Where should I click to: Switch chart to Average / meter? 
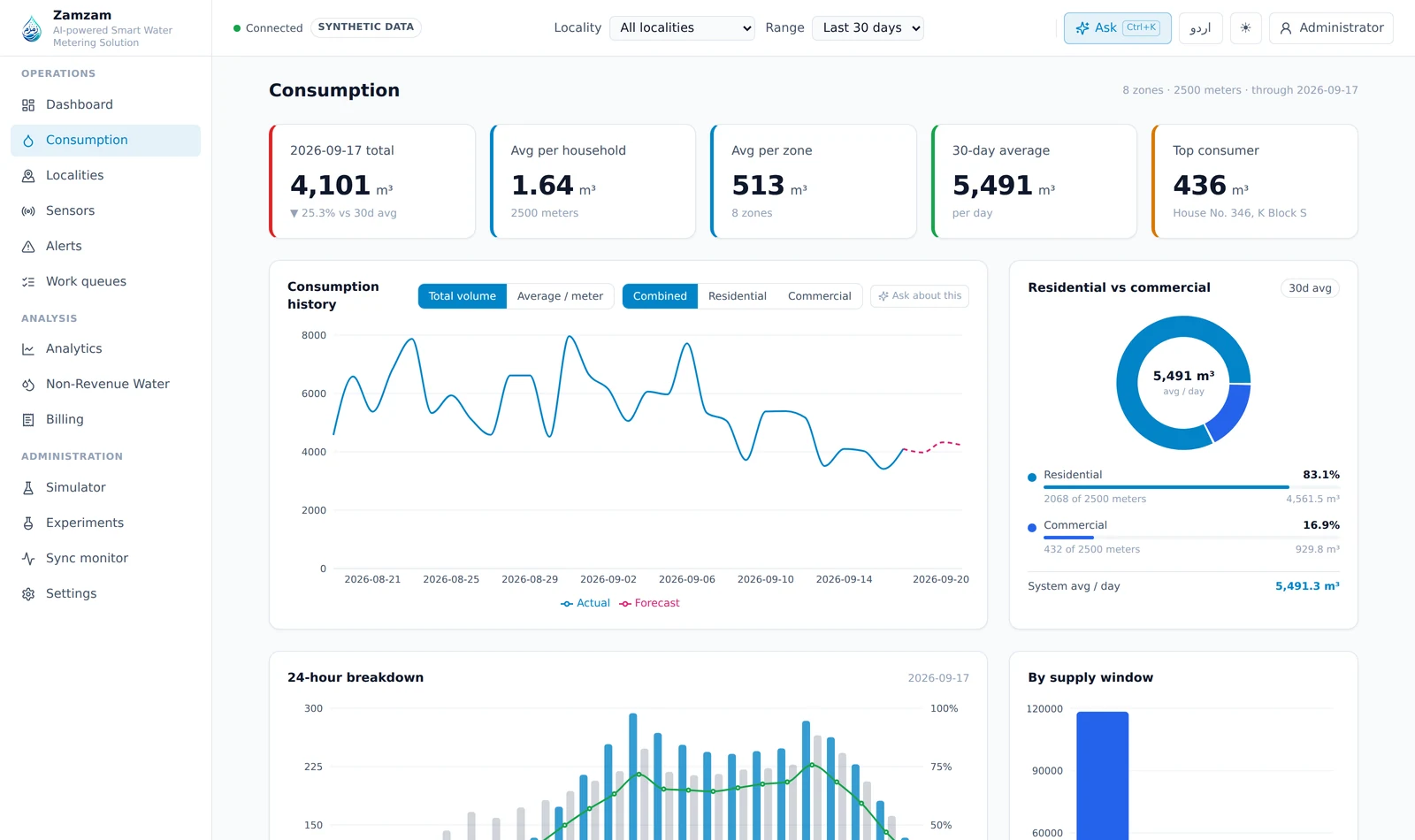(560, 296)
